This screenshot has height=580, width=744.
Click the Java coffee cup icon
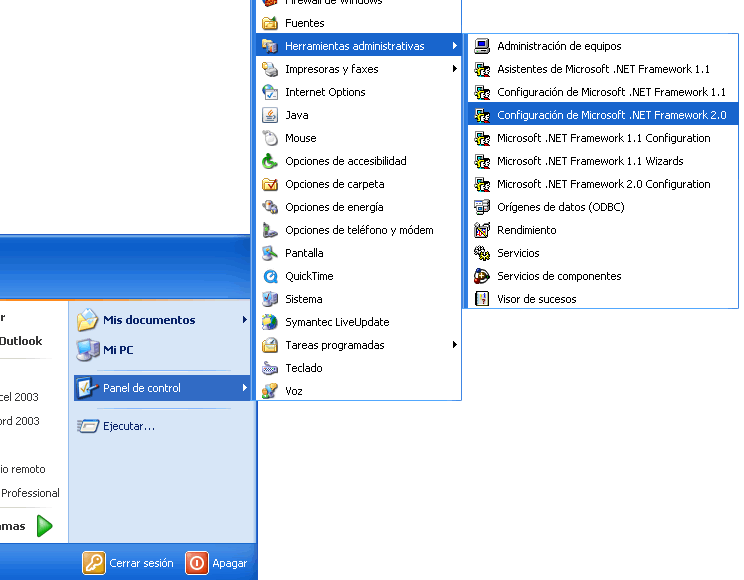click(270, 115)
